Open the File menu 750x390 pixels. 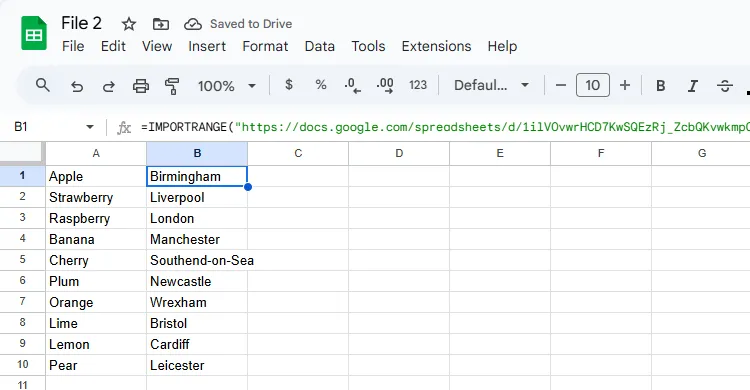click(73, 46)
